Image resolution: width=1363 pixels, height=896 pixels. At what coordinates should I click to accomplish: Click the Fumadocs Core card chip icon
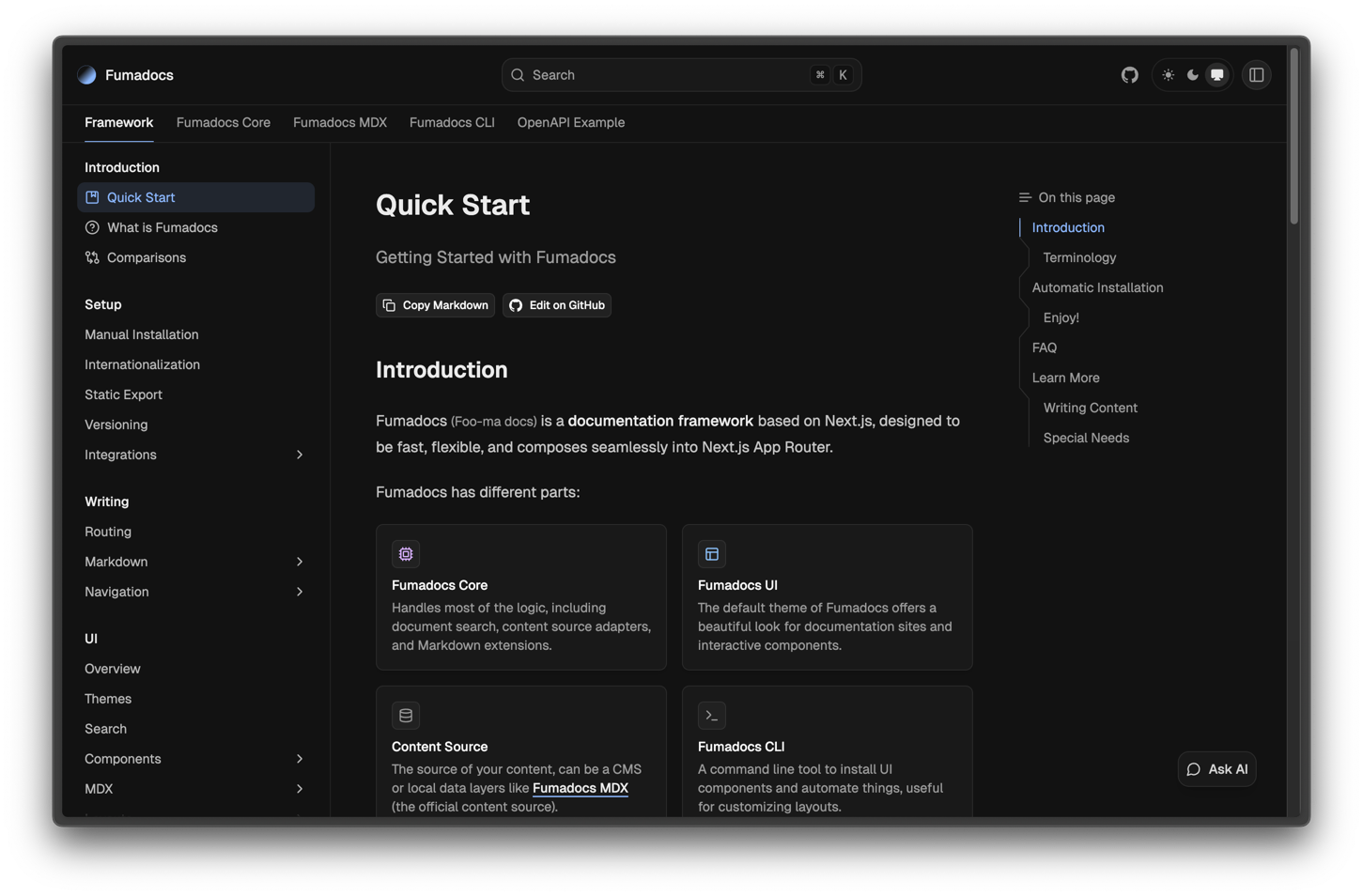pyautogui.click(x=406, y=554)
